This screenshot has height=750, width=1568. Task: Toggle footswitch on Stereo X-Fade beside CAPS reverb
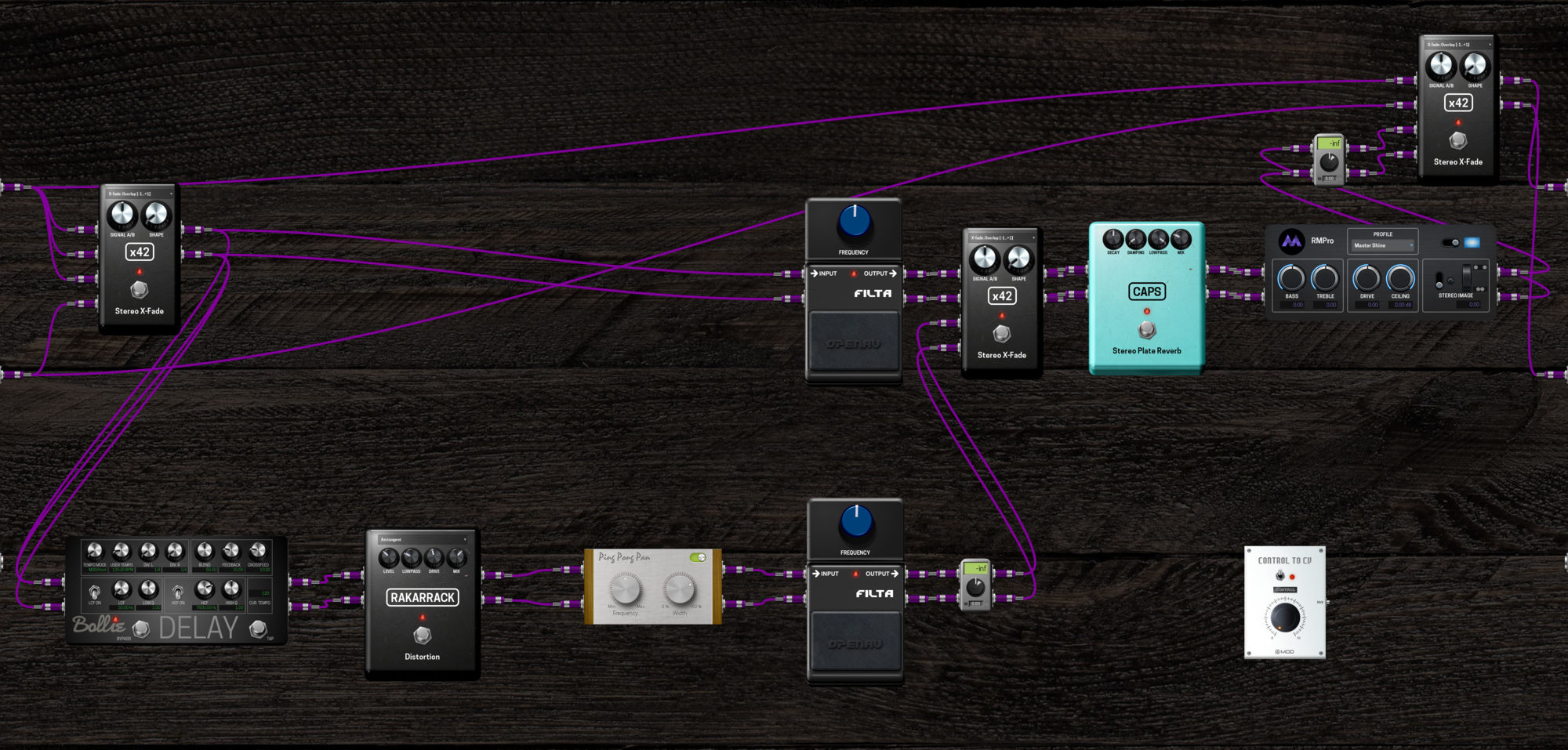[x=1002, y=334]
